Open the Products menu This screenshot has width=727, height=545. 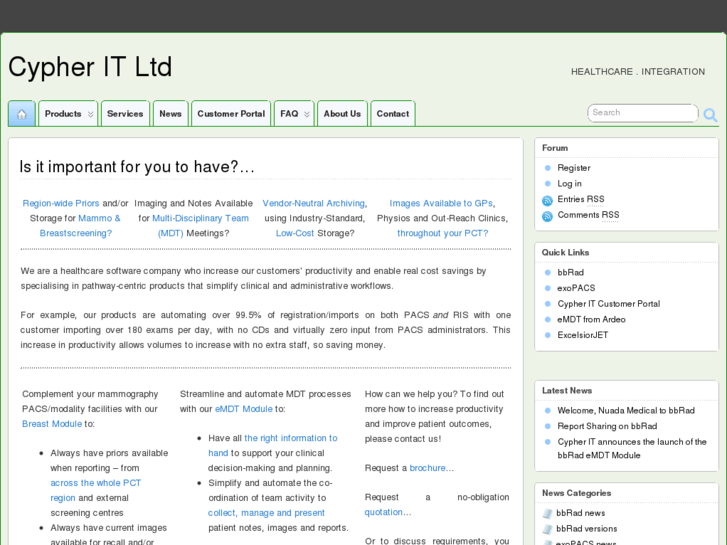click(68, 114)
